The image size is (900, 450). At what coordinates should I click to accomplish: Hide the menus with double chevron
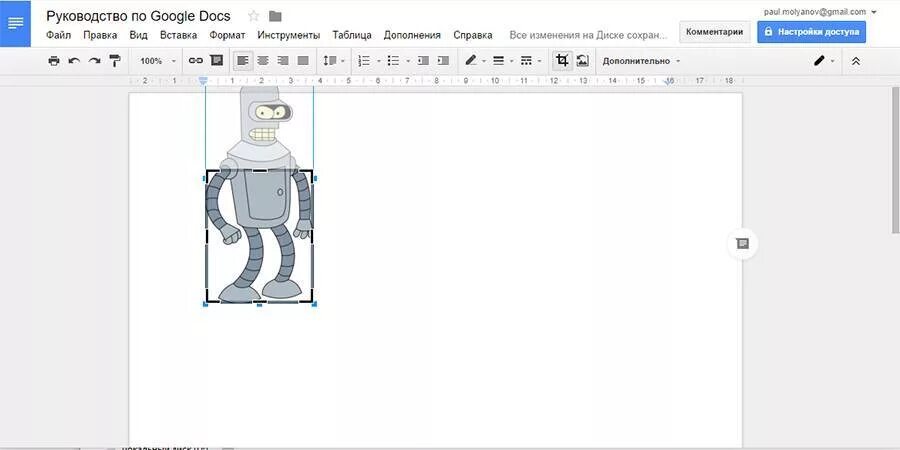click(856, 61)
